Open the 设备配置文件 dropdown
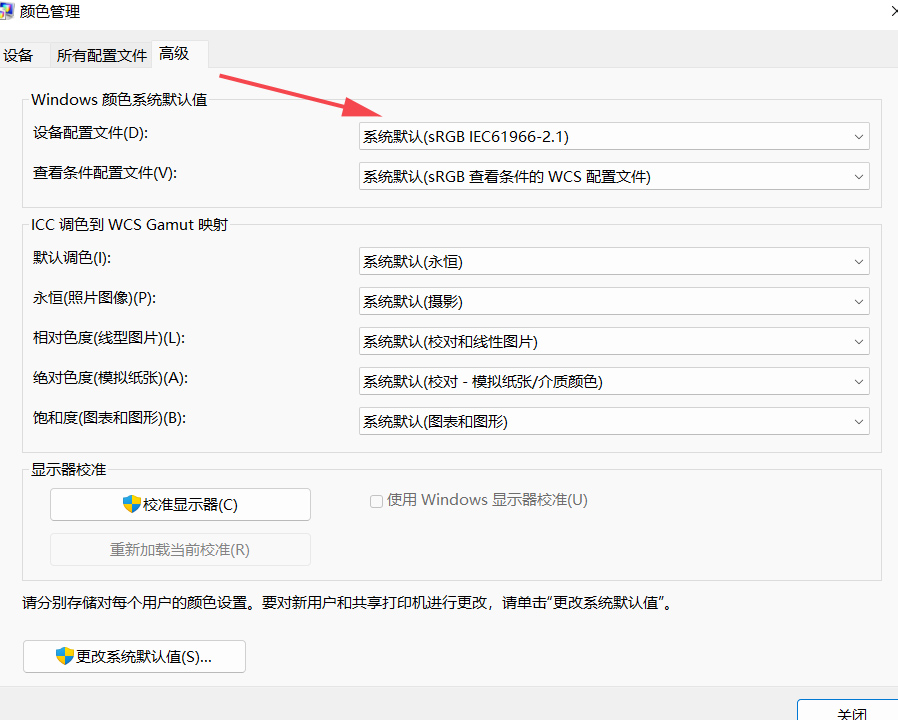The width and height of the screenshot is (898, 720). coord(613,136)
